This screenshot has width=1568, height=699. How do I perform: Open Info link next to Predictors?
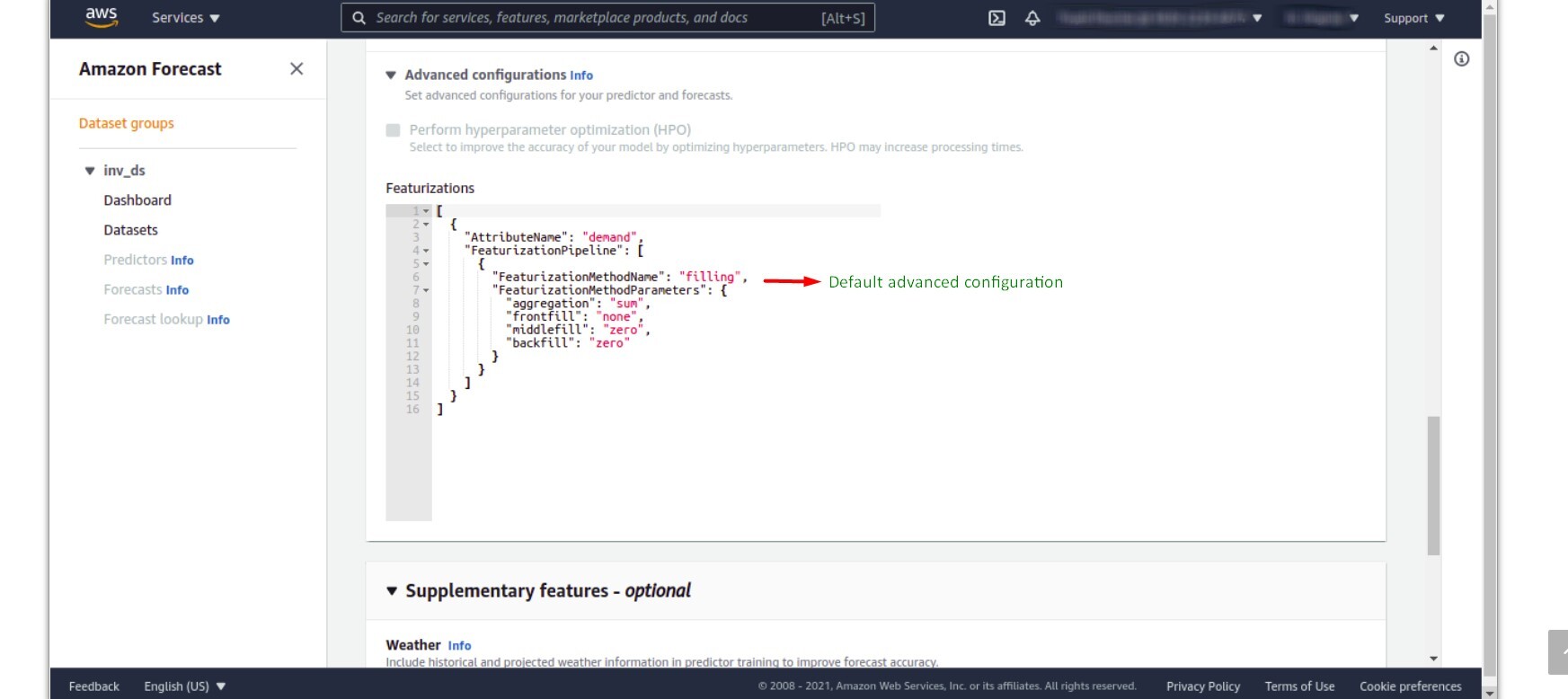pyautogui.click(x=182, y=261)
